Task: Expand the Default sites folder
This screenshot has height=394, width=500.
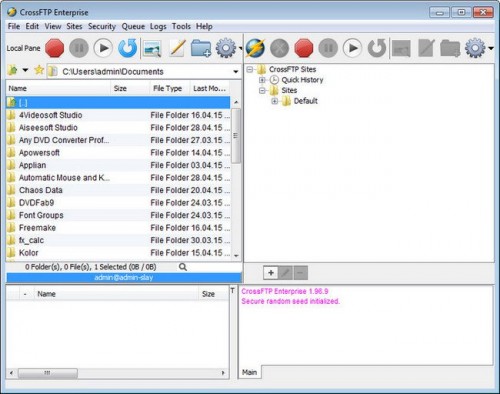Action: [x=274, y=101]
